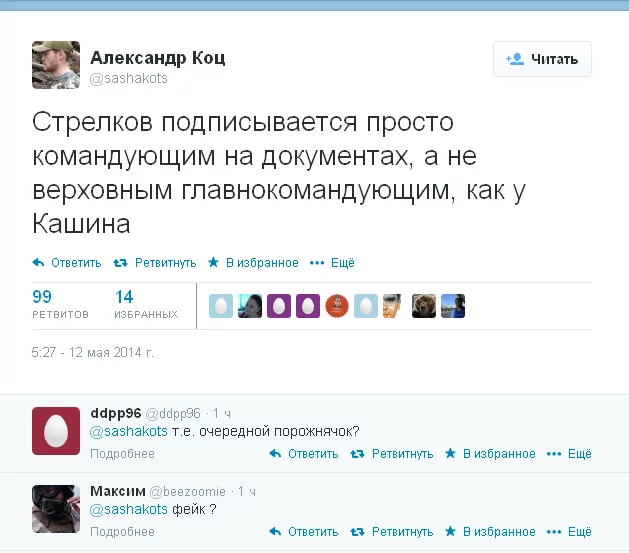This screenshot has width=629, height=553.
Task: Click the reply arrow icon under main tweet
Action: pos(38,263)
